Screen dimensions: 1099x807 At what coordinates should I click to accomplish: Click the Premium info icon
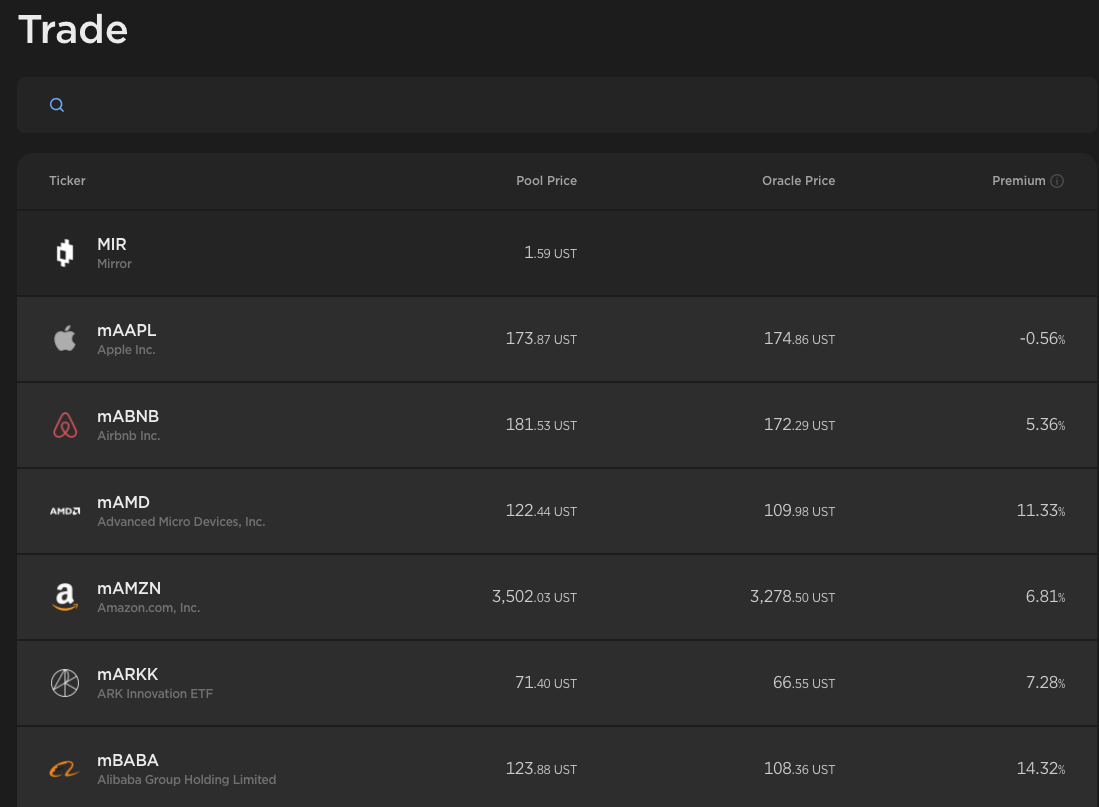point(1057,181)
